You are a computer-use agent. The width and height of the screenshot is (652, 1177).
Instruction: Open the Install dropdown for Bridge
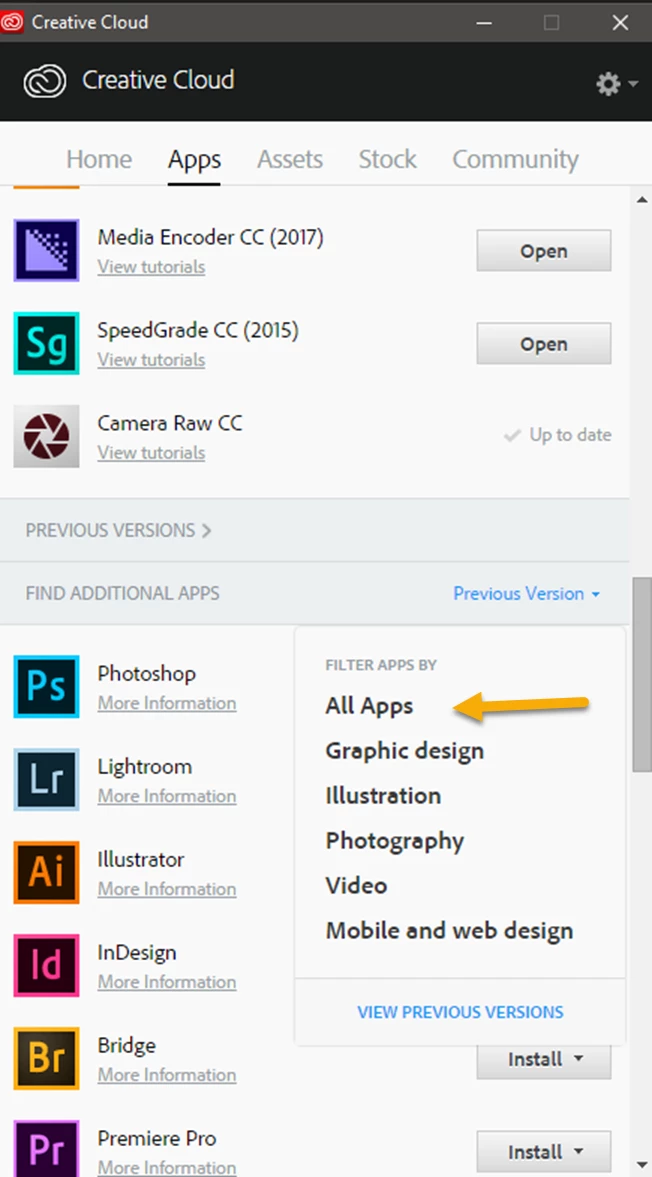click(x=544, y=1061)
